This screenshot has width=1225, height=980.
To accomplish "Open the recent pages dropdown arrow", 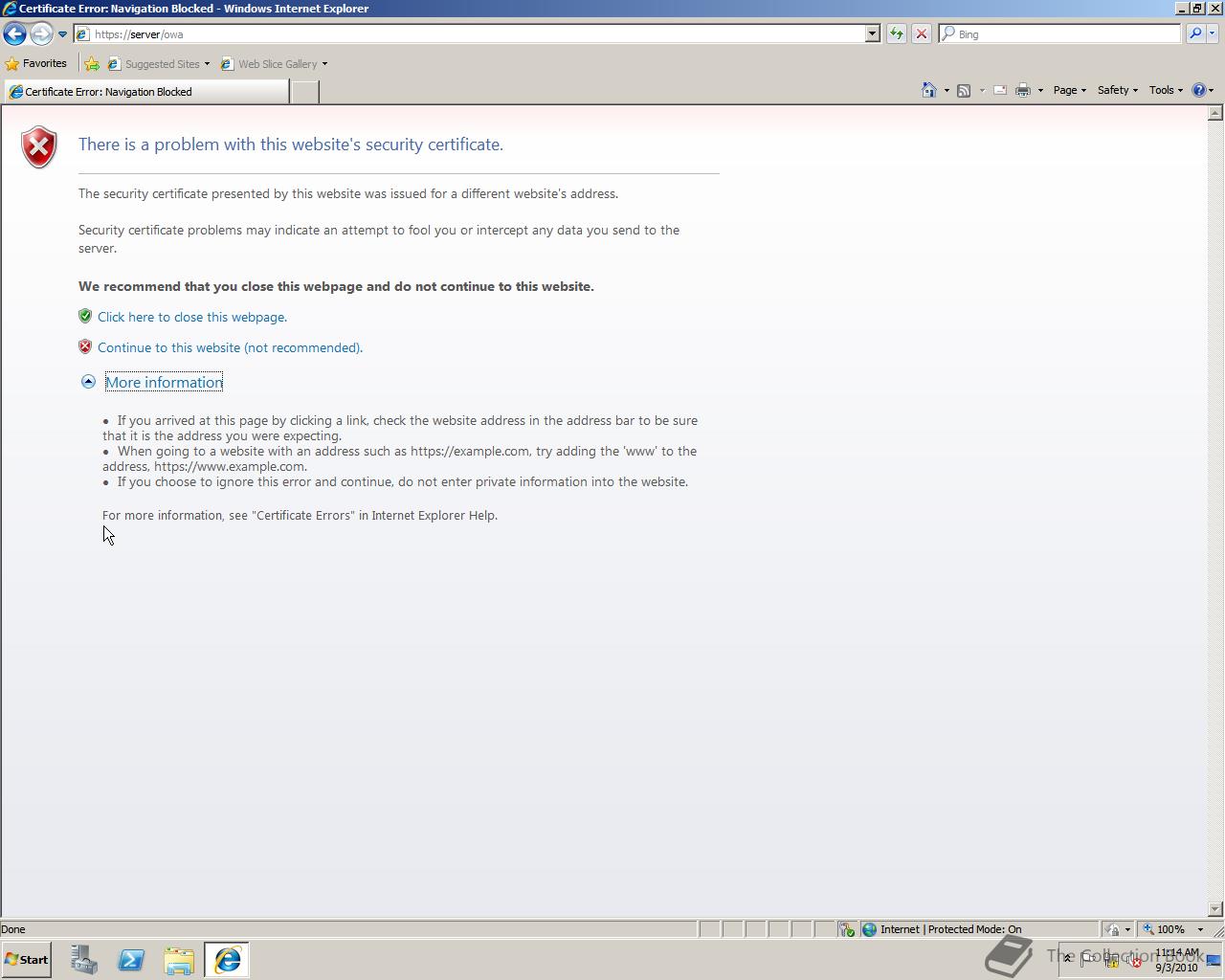I will (x=62, y=34).
